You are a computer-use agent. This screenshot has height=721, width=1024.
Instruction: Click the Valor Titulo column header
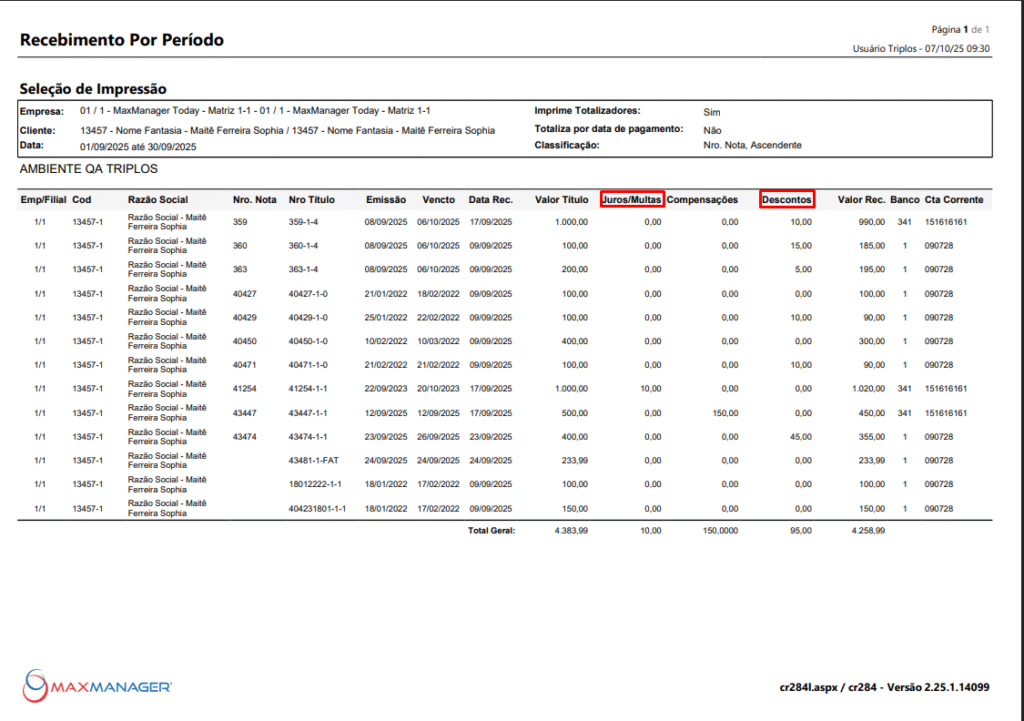coord(561,200)
